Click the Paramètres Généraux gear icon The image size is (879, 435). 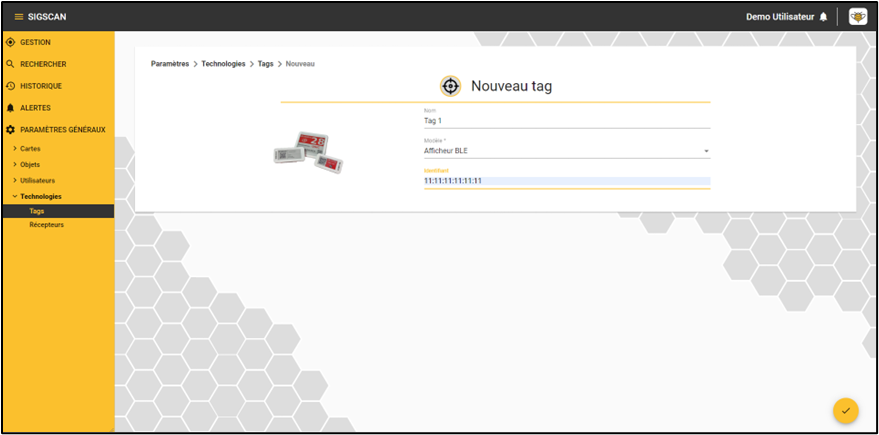pyautogui.click(x=10, y=129)
